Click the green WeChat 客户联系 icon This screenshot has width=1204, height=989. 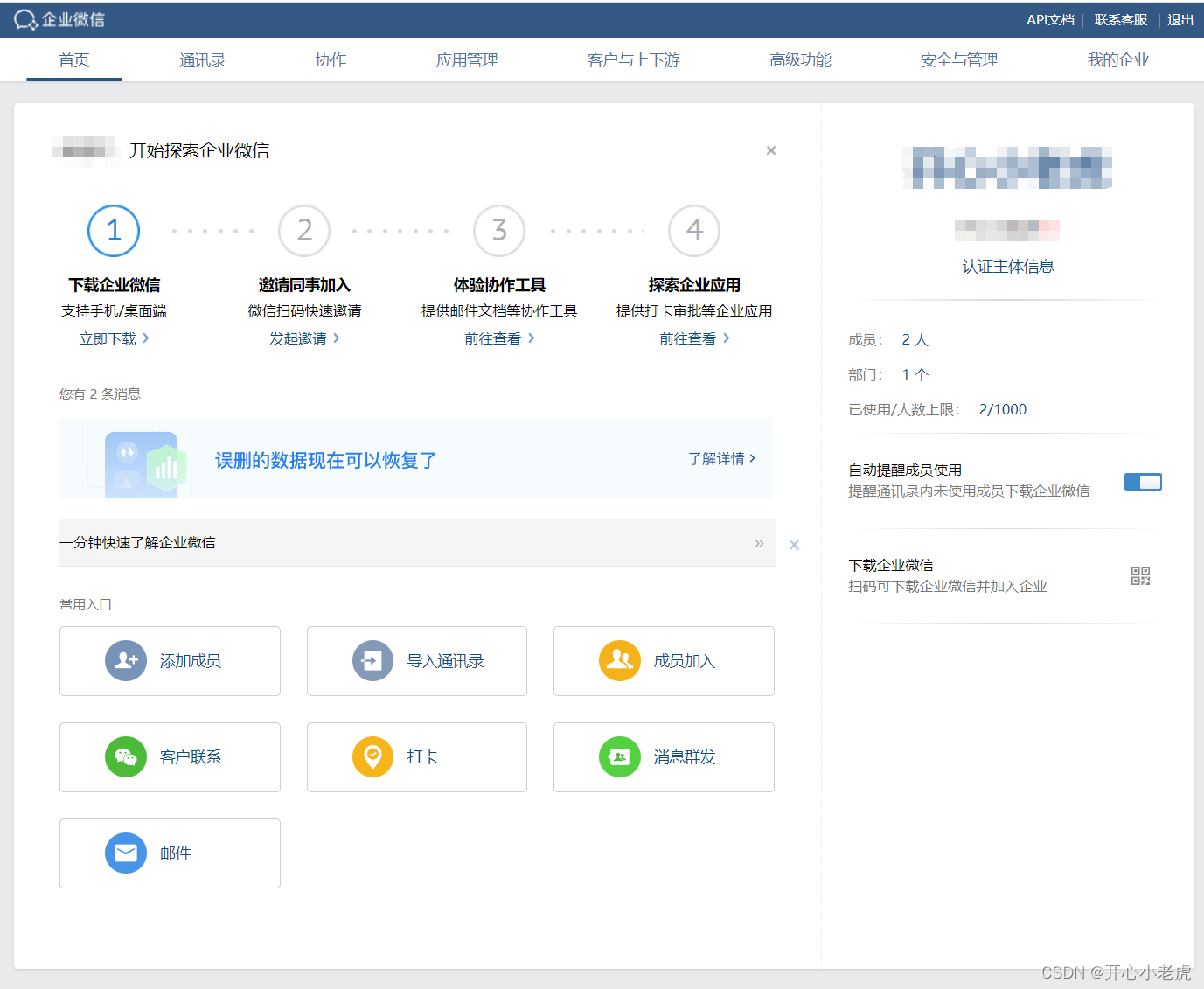pyautogui.click(x=126, y=756)
